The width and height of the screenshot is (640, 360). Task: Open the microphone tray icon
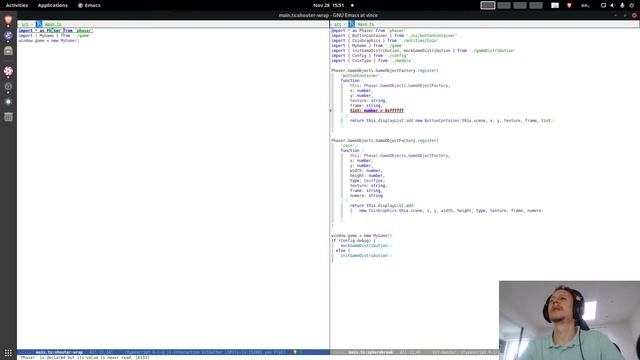coord(622,5)
